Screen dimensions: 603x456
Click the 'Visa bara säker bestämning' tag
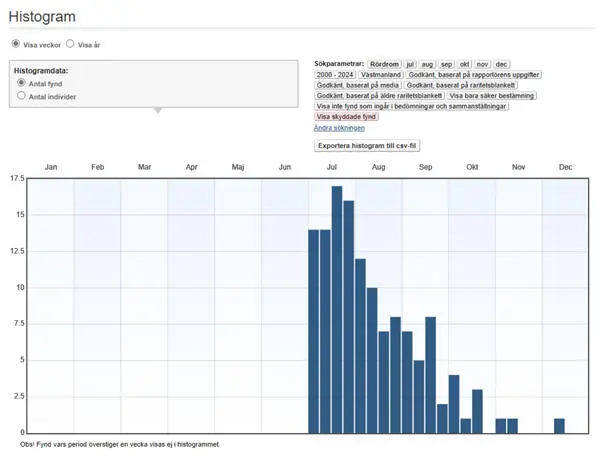pyautogui.click(x=491, y=96)
